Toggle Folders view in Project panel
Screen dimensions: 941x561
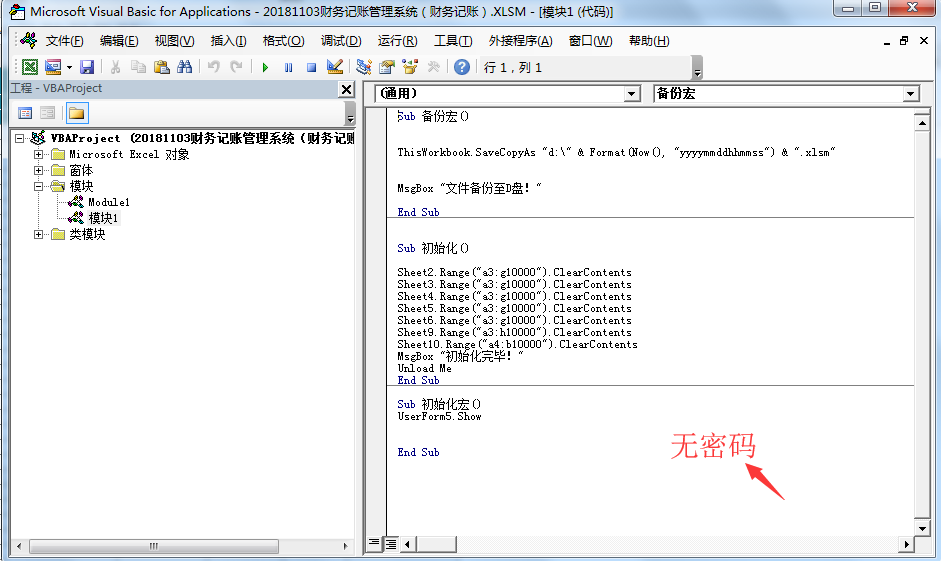click(76, 113)
